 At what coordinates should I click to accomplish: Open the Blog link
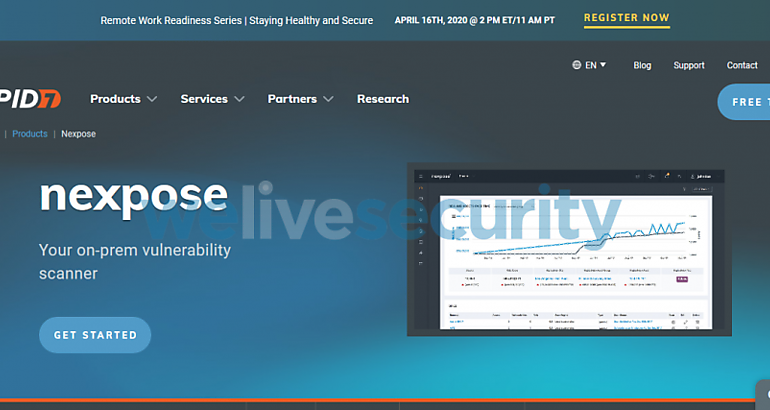coord(642,65)
